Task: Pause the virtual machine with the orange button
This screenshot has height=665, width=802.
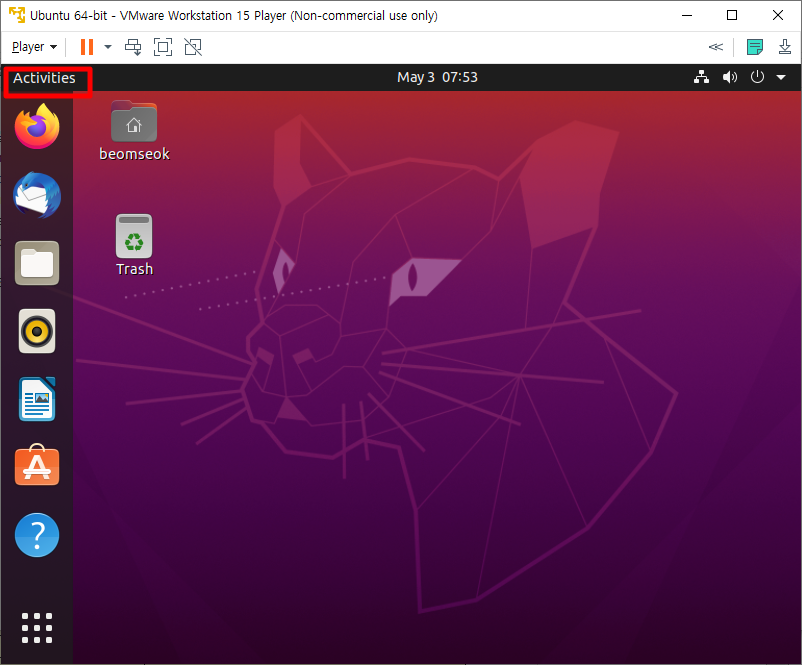Action: point(87,47)
